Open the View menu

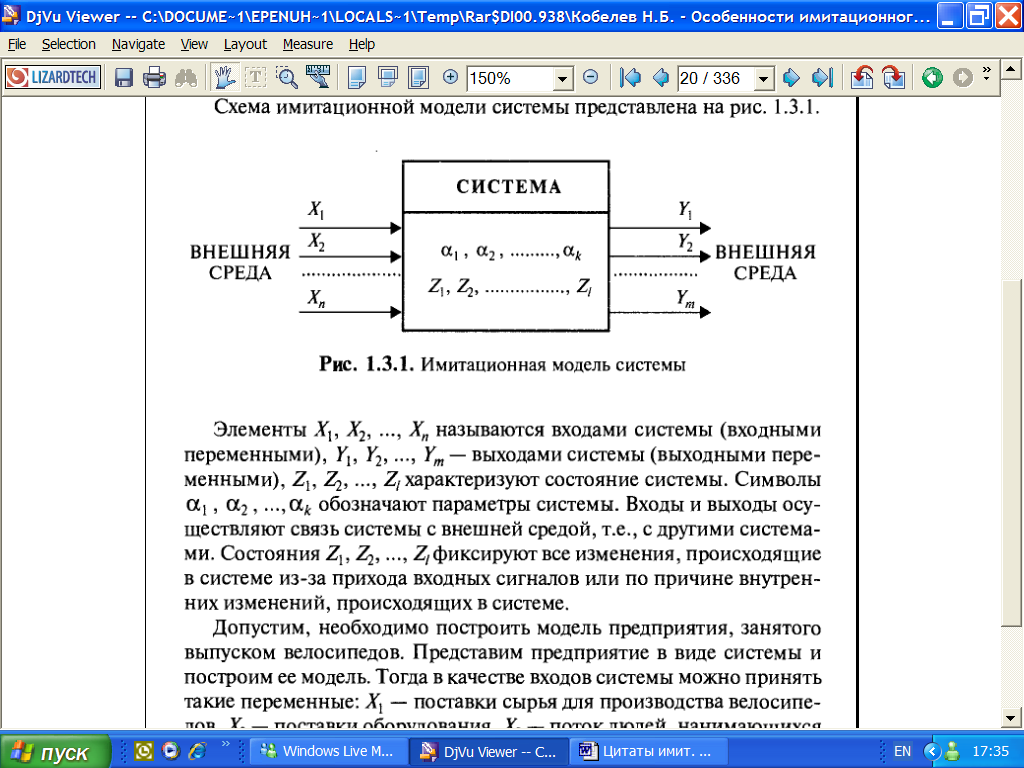pyautogui.click(x=194, y=44)
